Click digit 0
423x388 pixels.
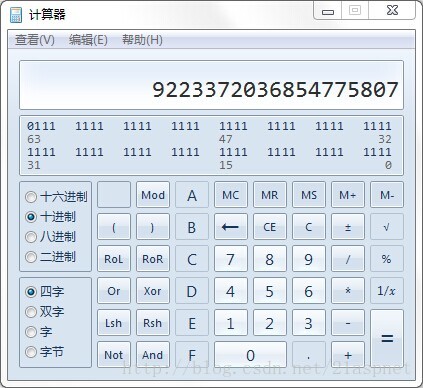pyautogui.click(x=250, y=355)
